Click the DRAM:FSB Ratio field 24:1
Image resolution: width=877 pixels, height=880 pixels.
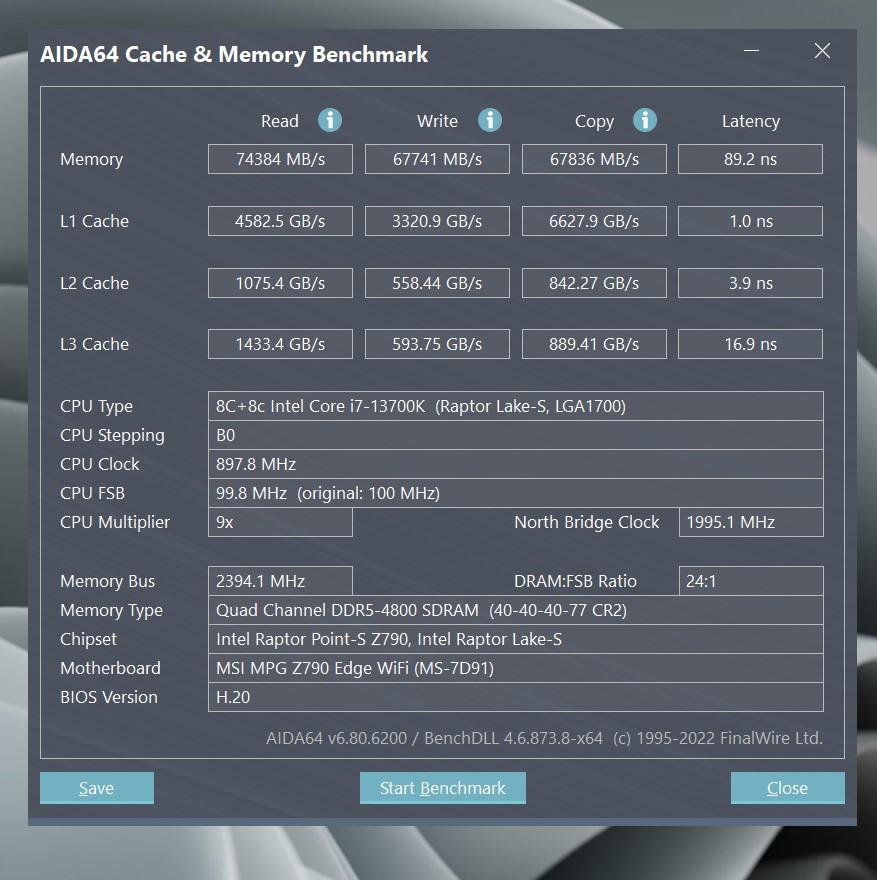tap(751, 581)
